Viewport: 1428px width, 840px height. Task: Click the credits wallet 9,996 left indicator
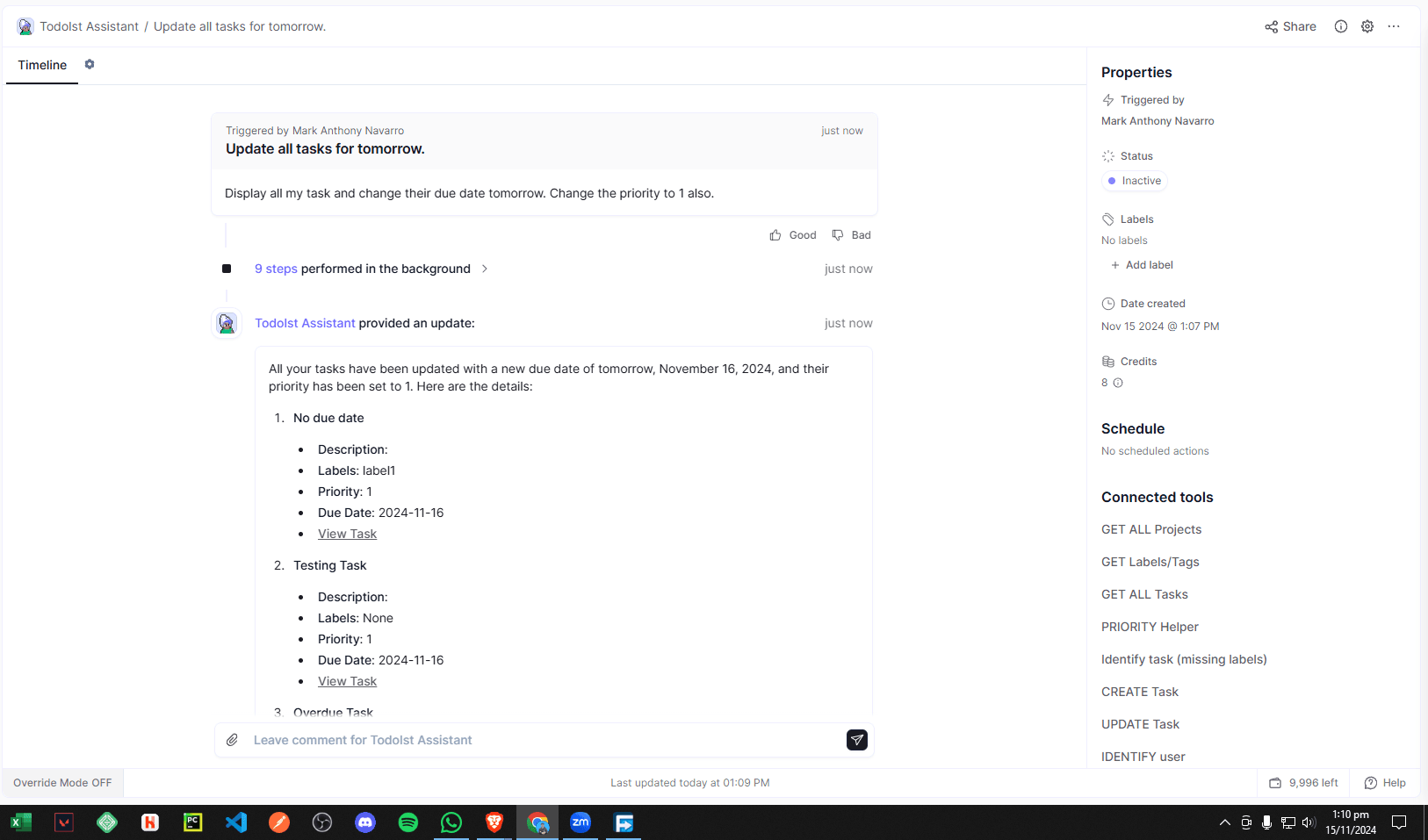click(x=1303, y=783)
